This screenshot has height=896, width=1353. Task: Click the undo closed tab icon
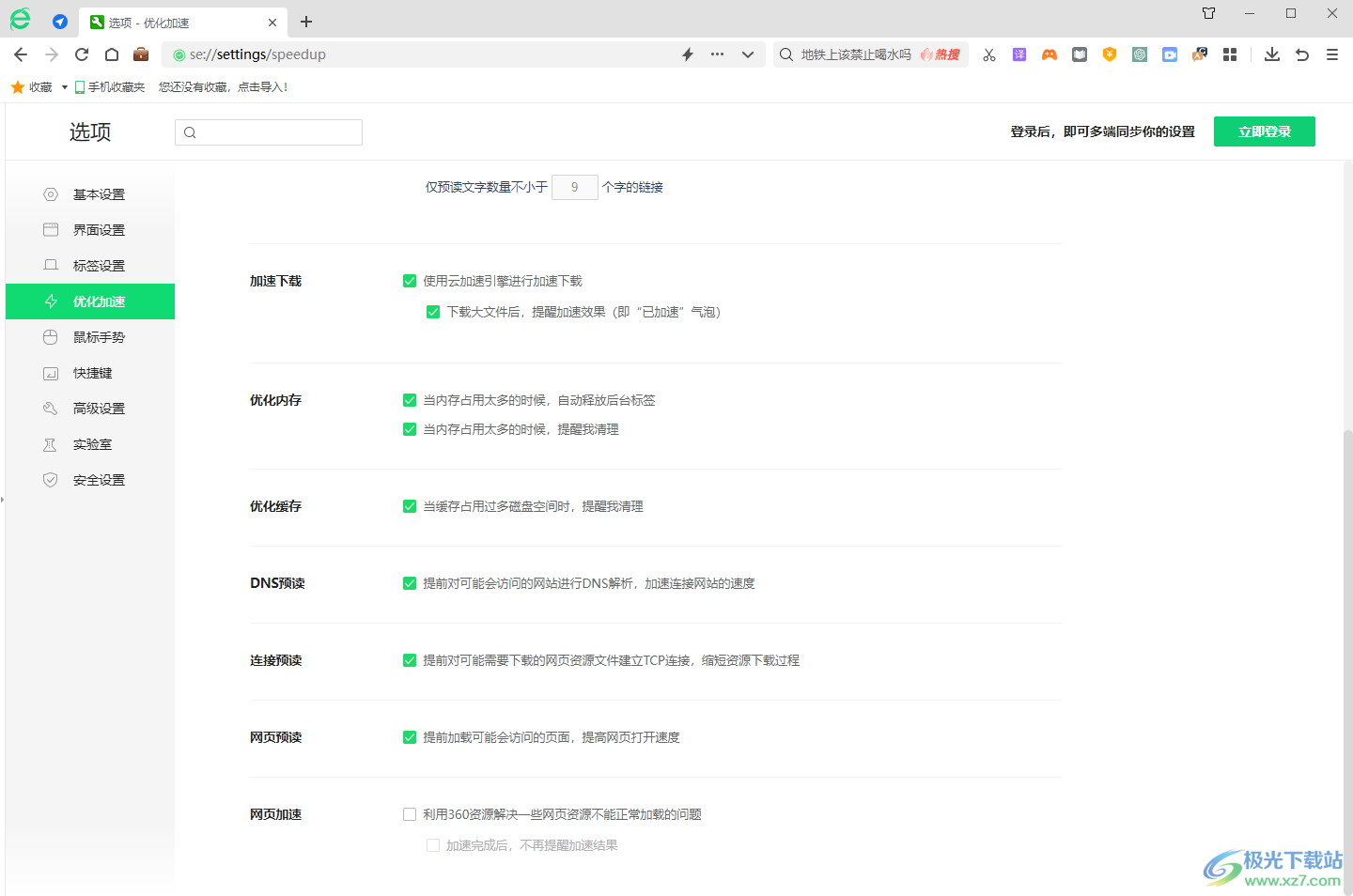(1302, 54)
